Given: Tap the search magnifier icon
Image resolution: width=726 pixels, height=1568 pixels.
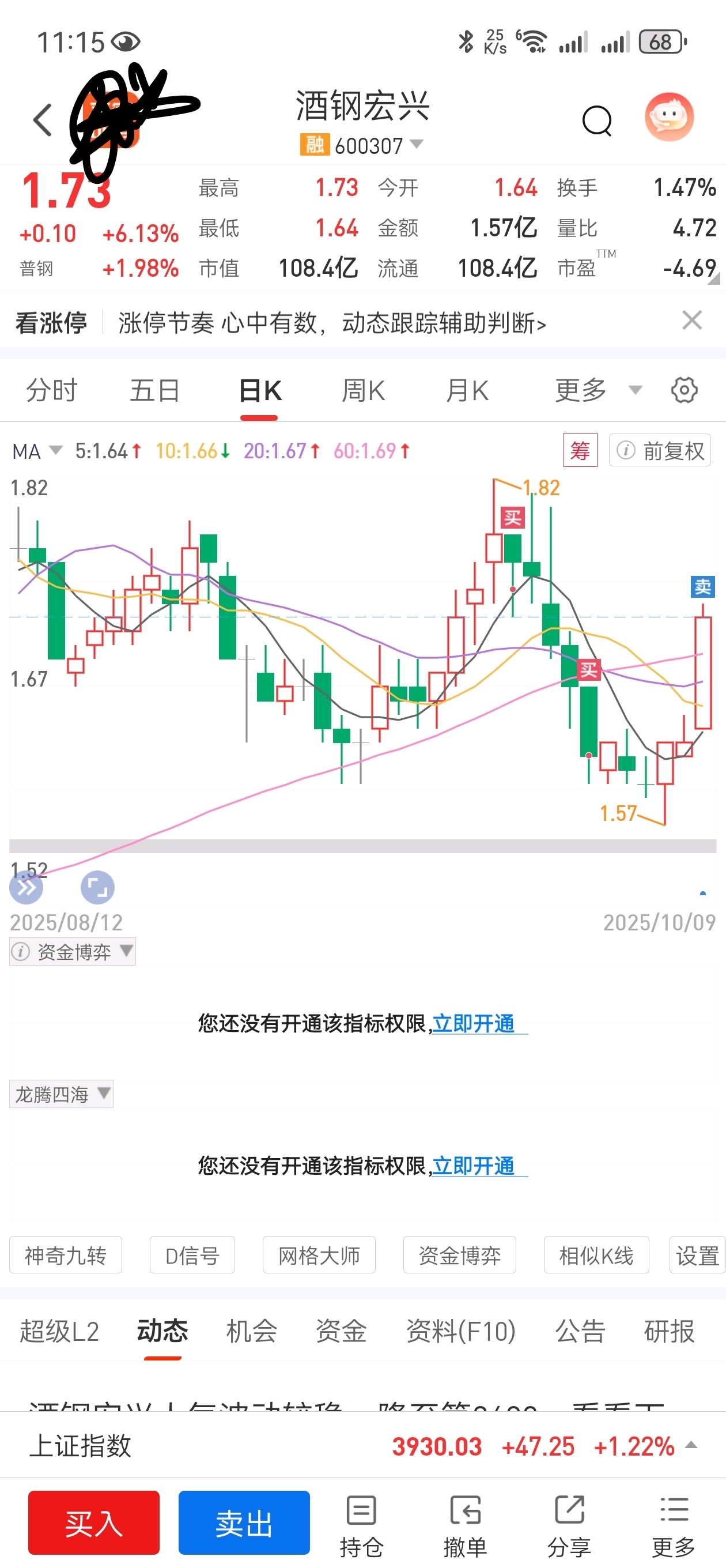Looking at the screenshot, I should [x=596, y=120].
